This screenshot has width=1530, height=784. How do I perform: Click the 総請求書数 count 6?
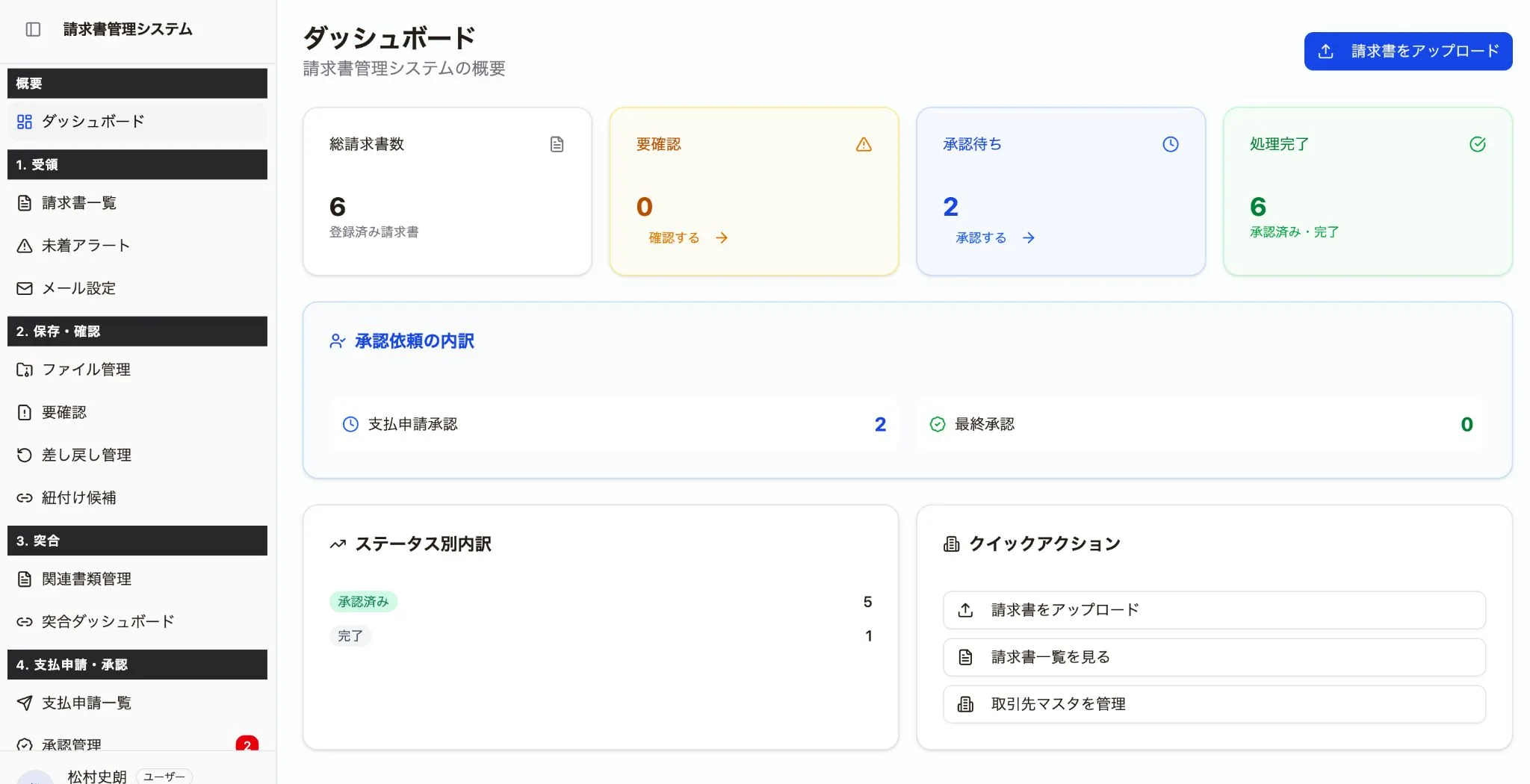(x=338, y=207)
